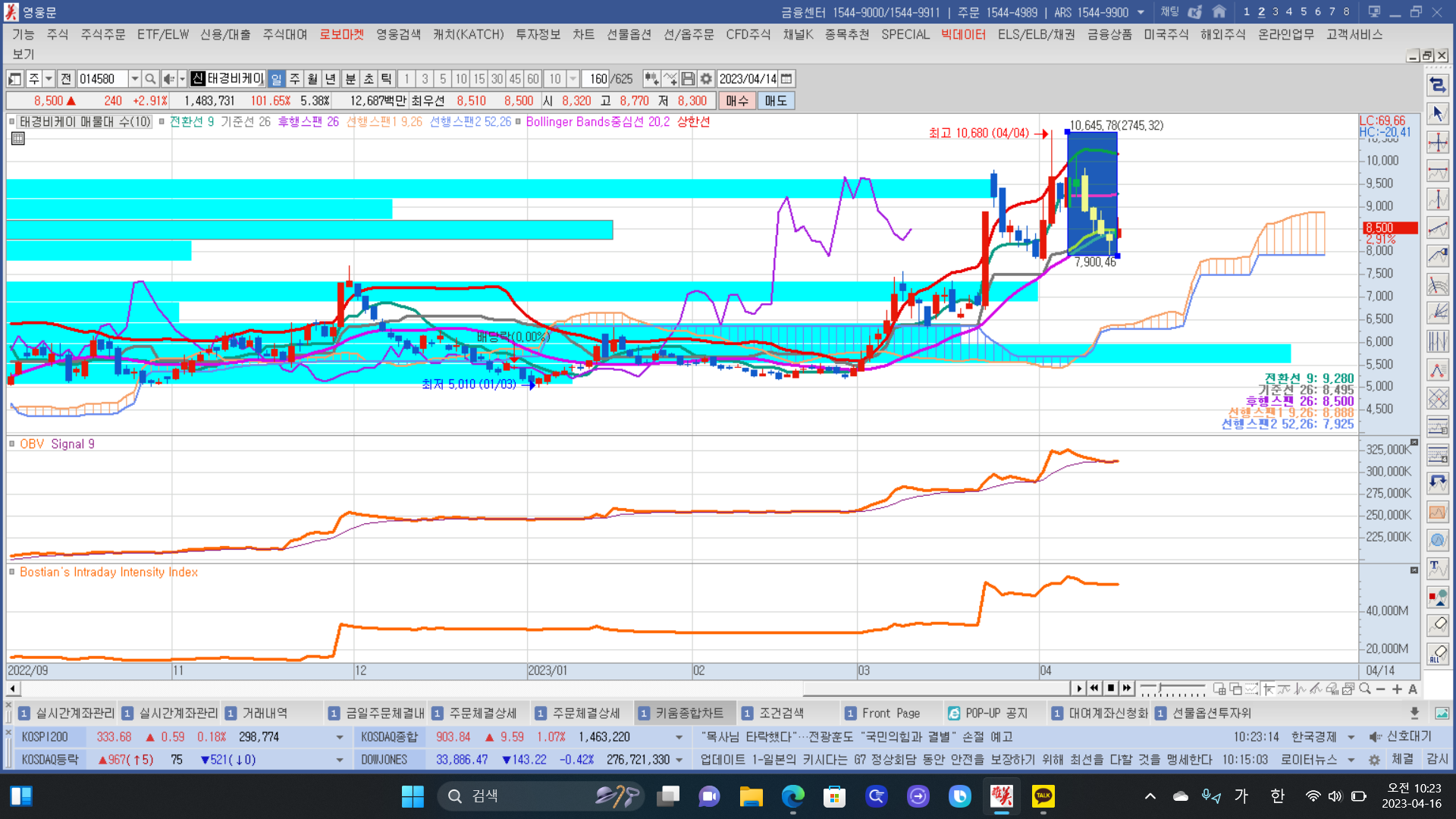
Task: Click the plus zoom-in chart icon
Action: click(x=1397, y=689)
